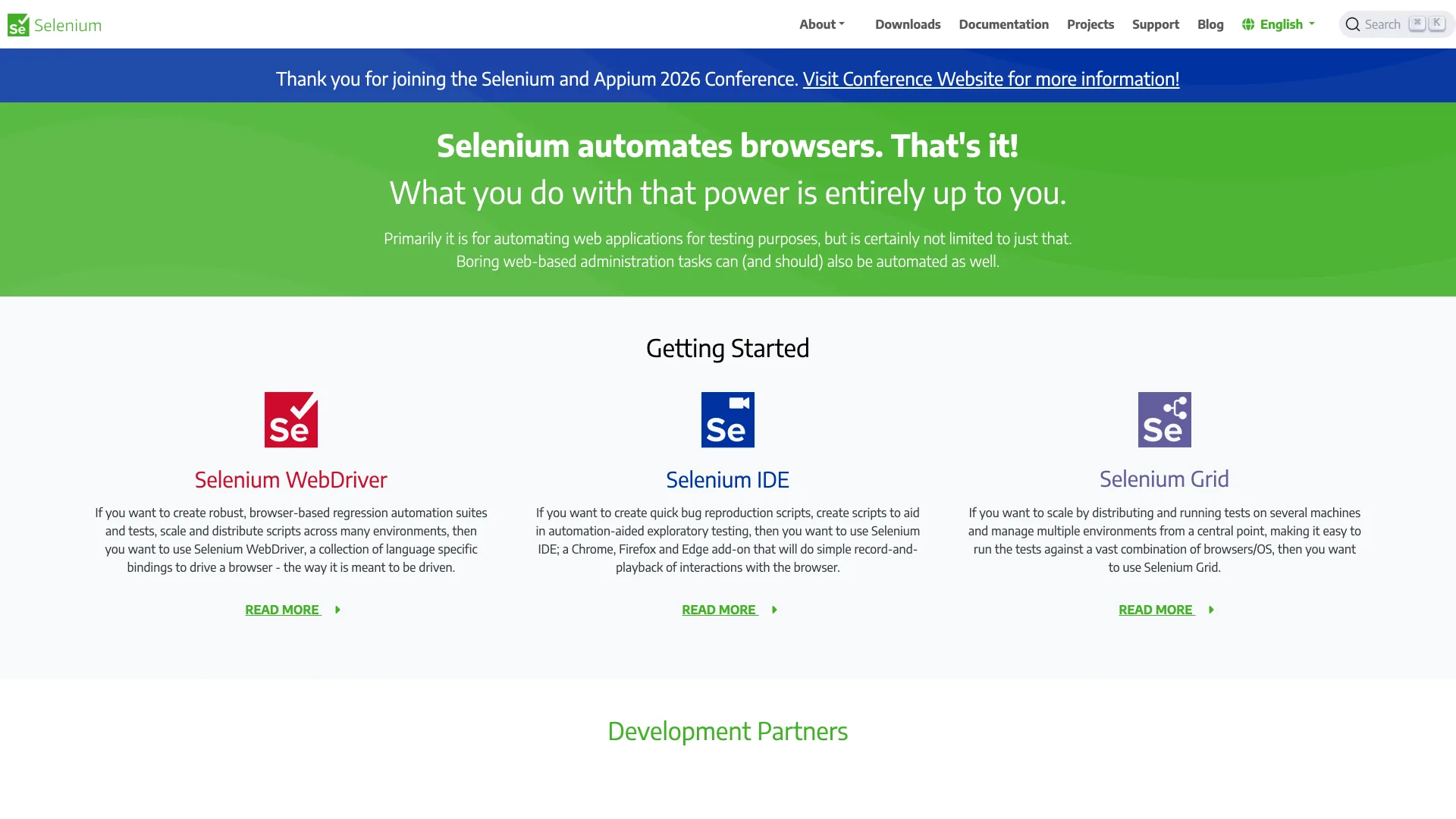This screenshot has width=1456, height=819.
Task: Click the Selenium IDE heading
Action: [x=728, y=479]
